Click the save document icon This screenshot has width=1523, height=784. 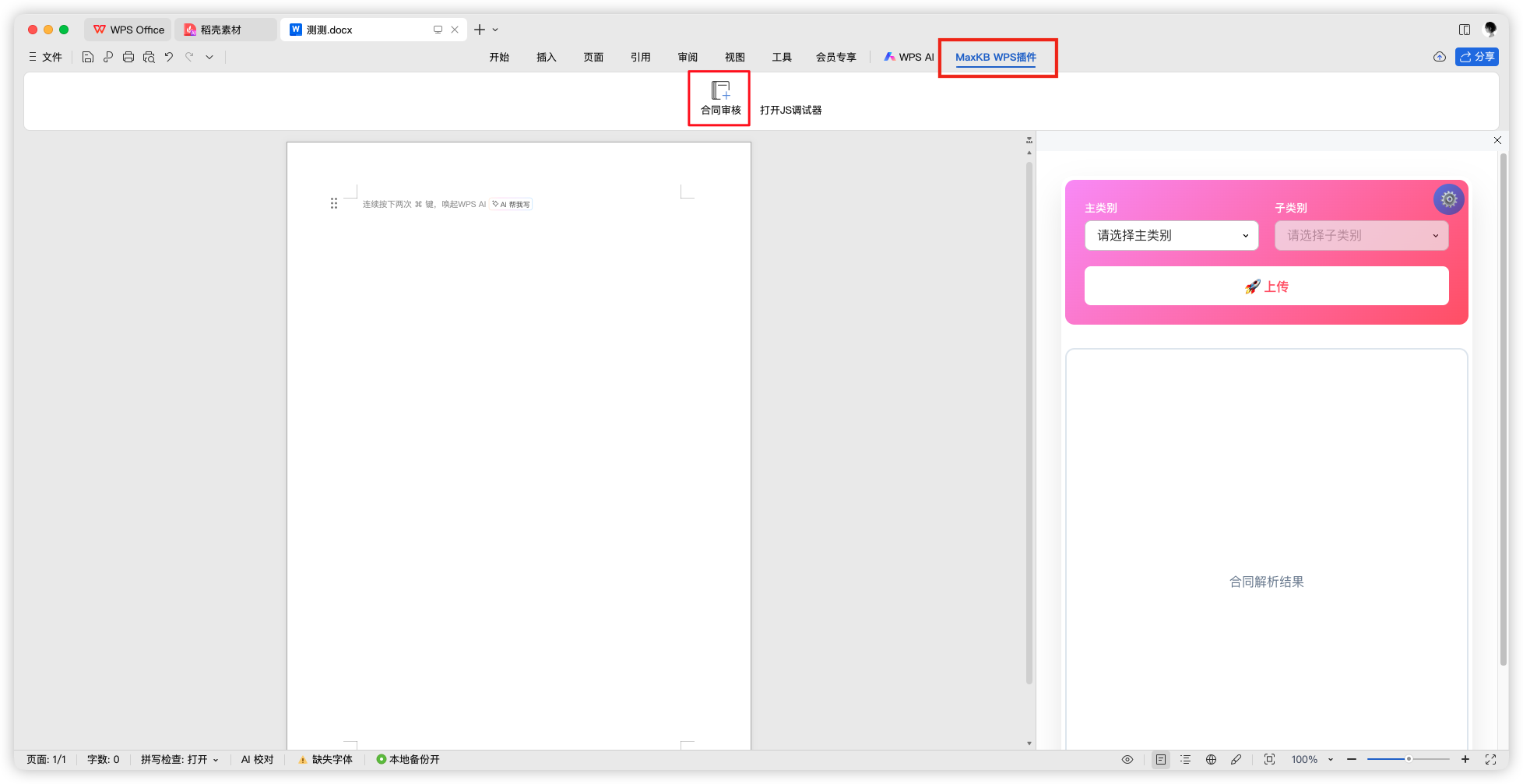tap(88, 57)
